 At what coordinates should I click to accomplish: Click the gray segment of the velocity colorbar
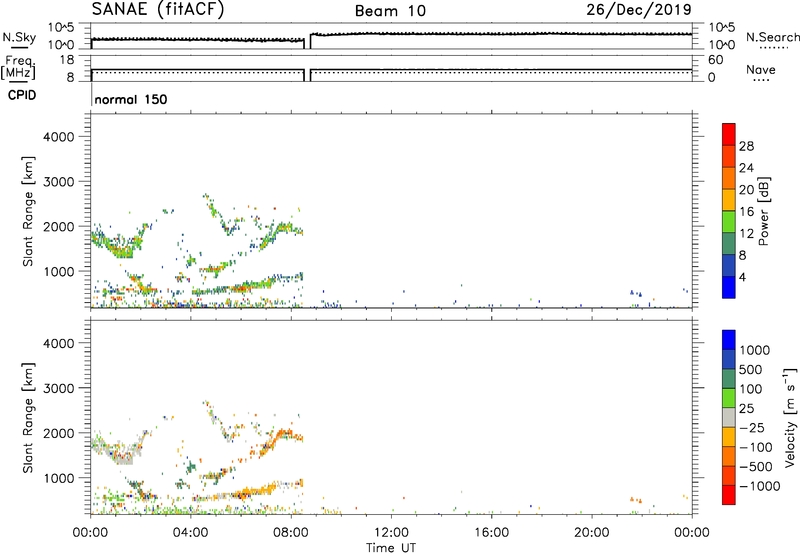tap(729, 418)
